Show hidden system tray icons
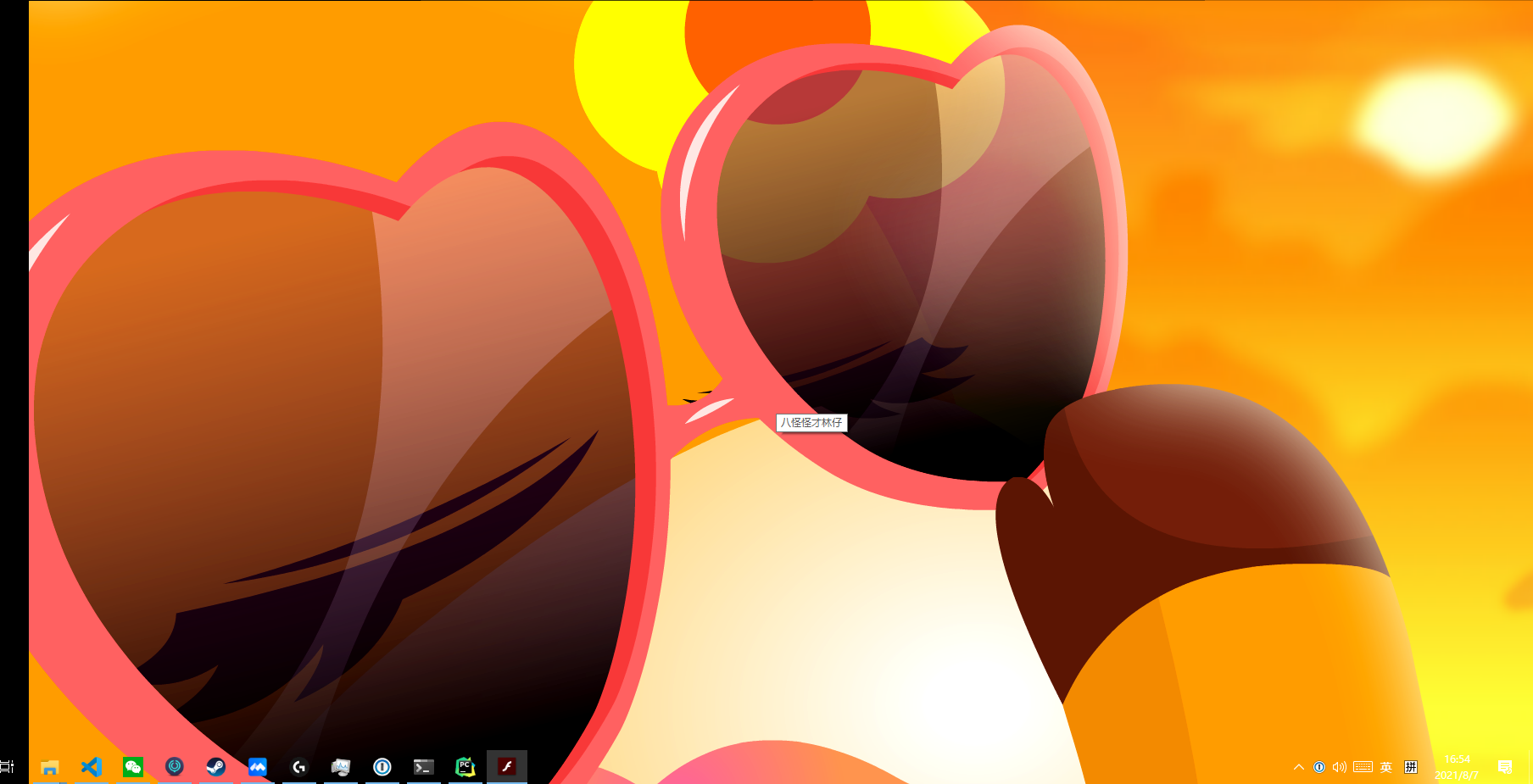This screenshot has height=784, width=1533. [x=1299, y=767]
